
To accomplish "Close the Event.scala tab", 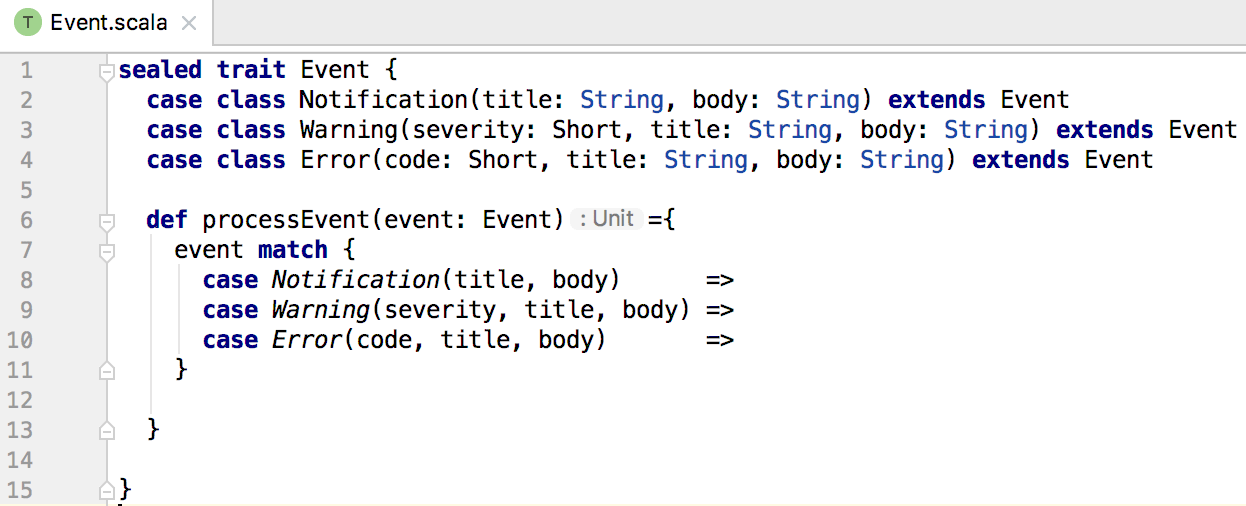I will (x=190, y=23).
